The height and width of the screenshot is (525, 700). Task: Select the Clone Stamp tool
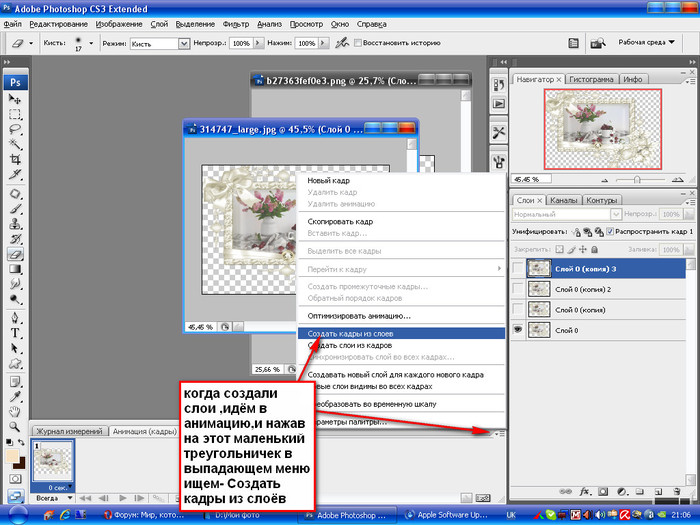point(15,224)
